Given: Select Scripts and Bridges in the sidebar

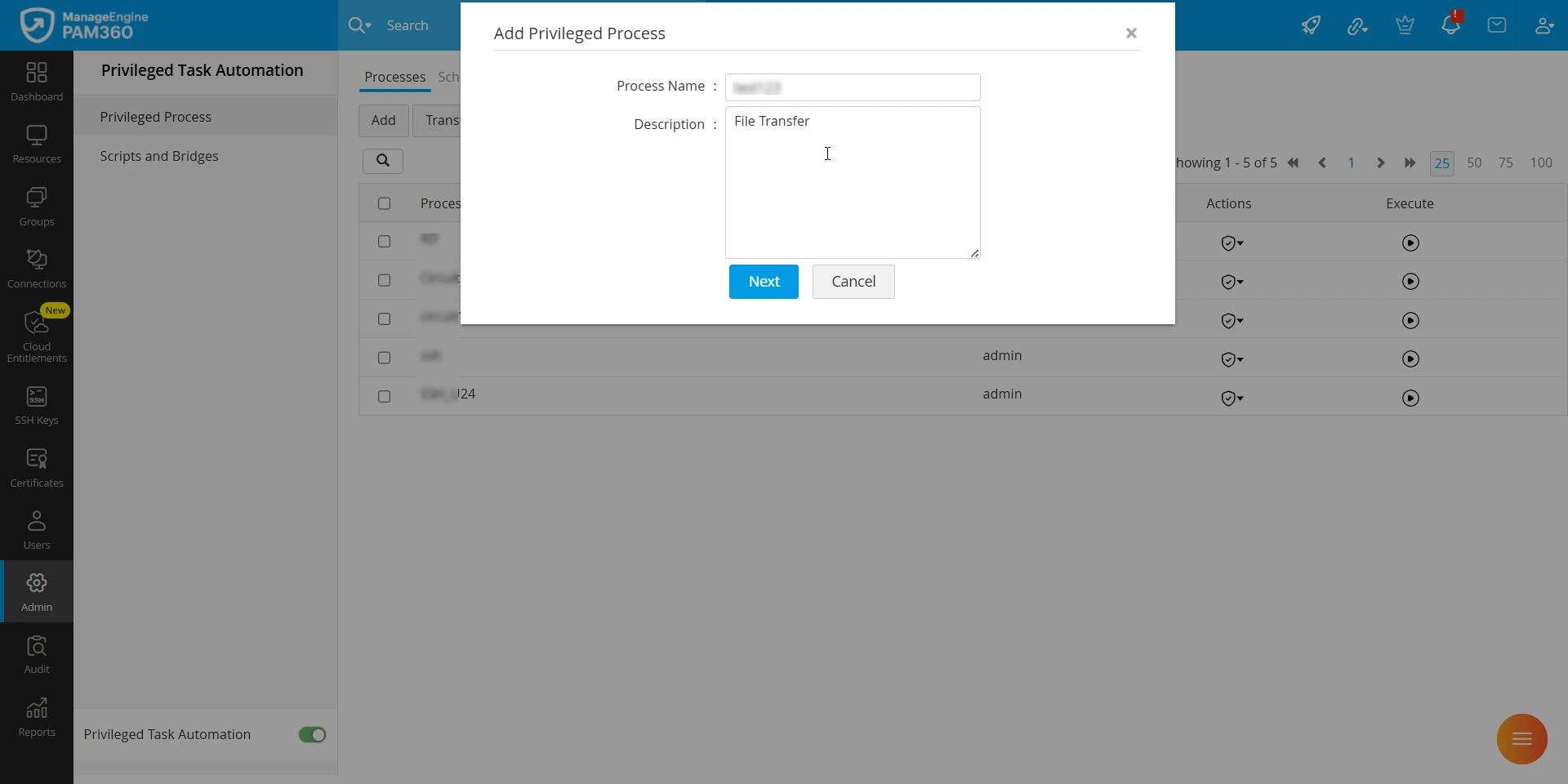Looking at the screenshot, I should 160,156.
